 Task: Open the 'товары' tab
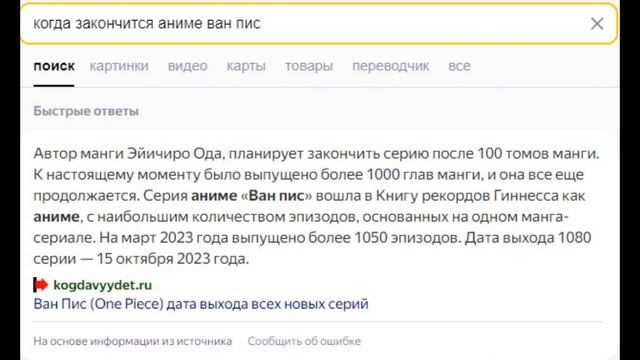(x=309, y=66)
